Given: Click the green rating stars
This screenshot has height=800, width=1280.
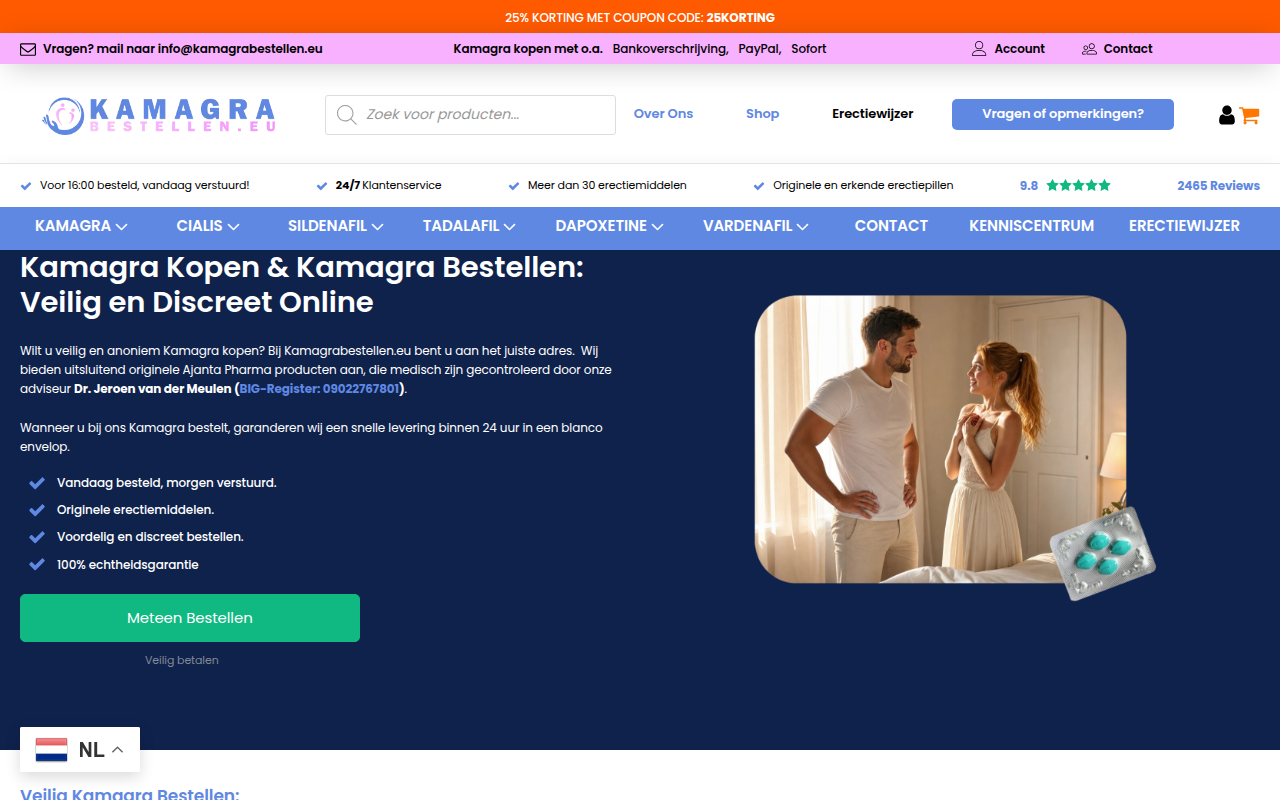Looking at the screenshot, I should pos(1078,186).
